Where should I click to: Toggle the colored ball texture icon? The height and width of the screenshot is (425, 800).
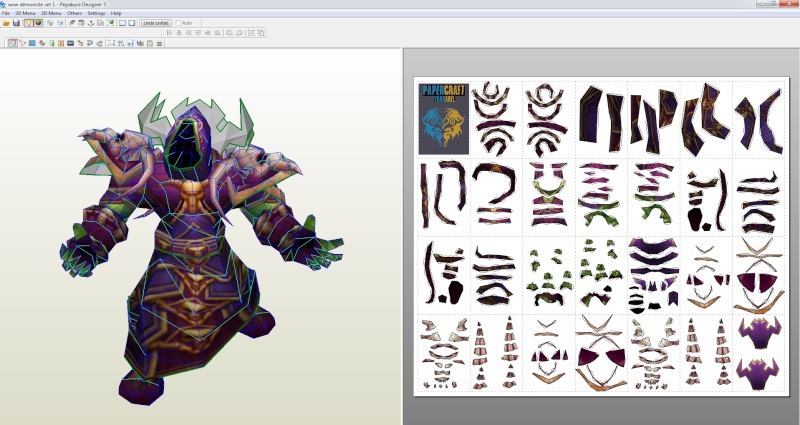point(38,23)
